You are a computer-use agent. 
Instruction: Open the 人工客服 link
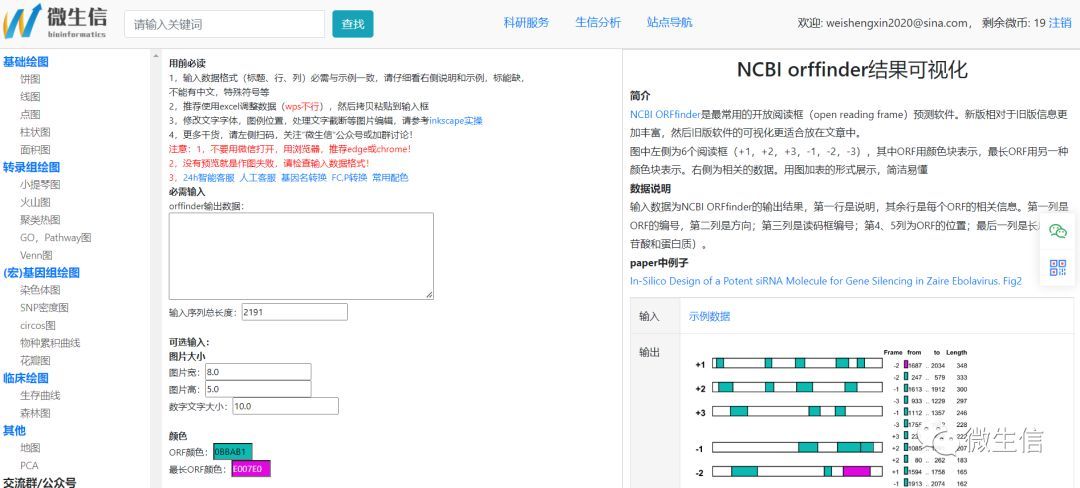258,178
